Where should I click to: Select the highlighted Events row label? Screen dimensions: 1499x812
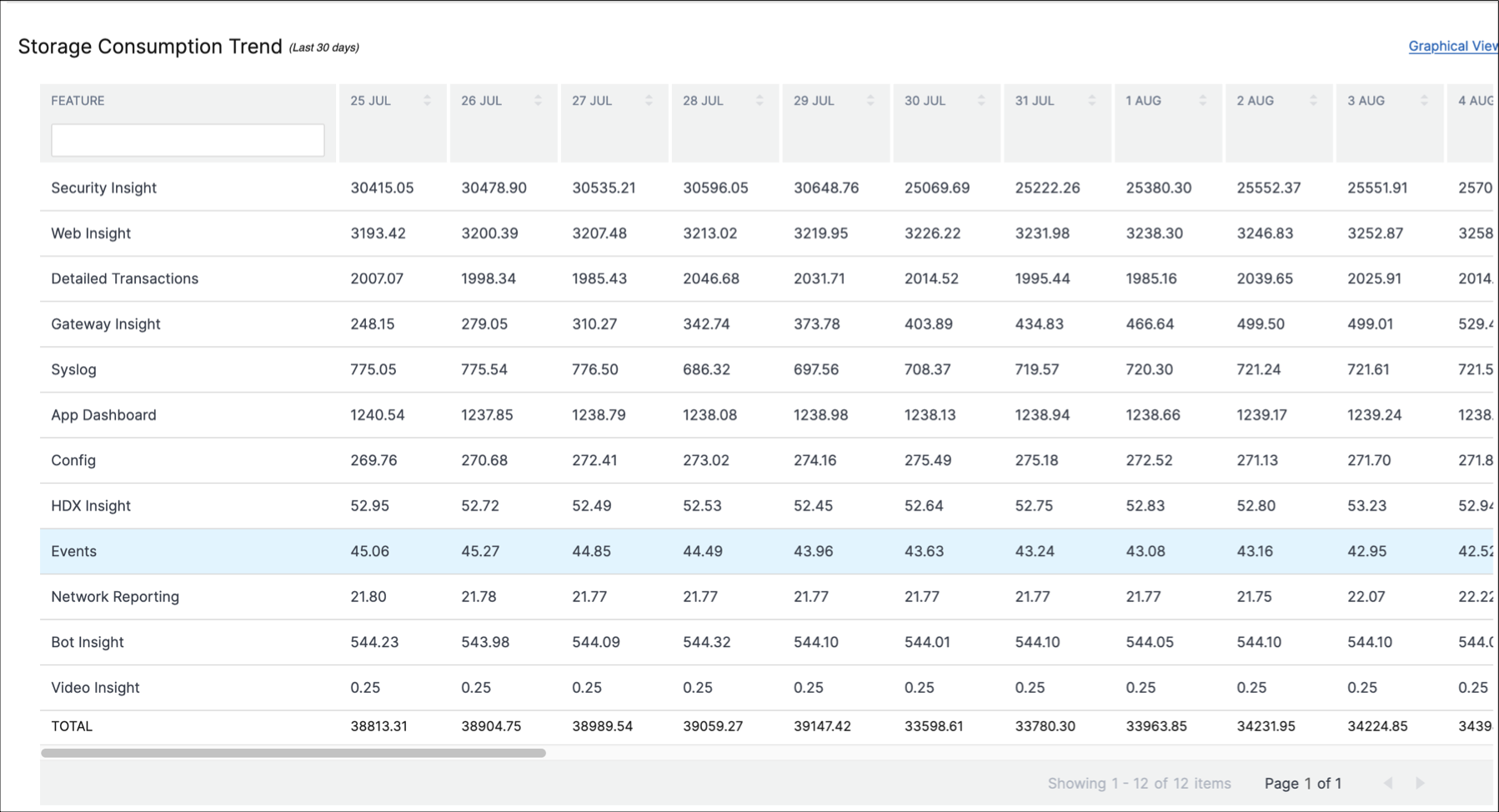click(x=74, y=551)
